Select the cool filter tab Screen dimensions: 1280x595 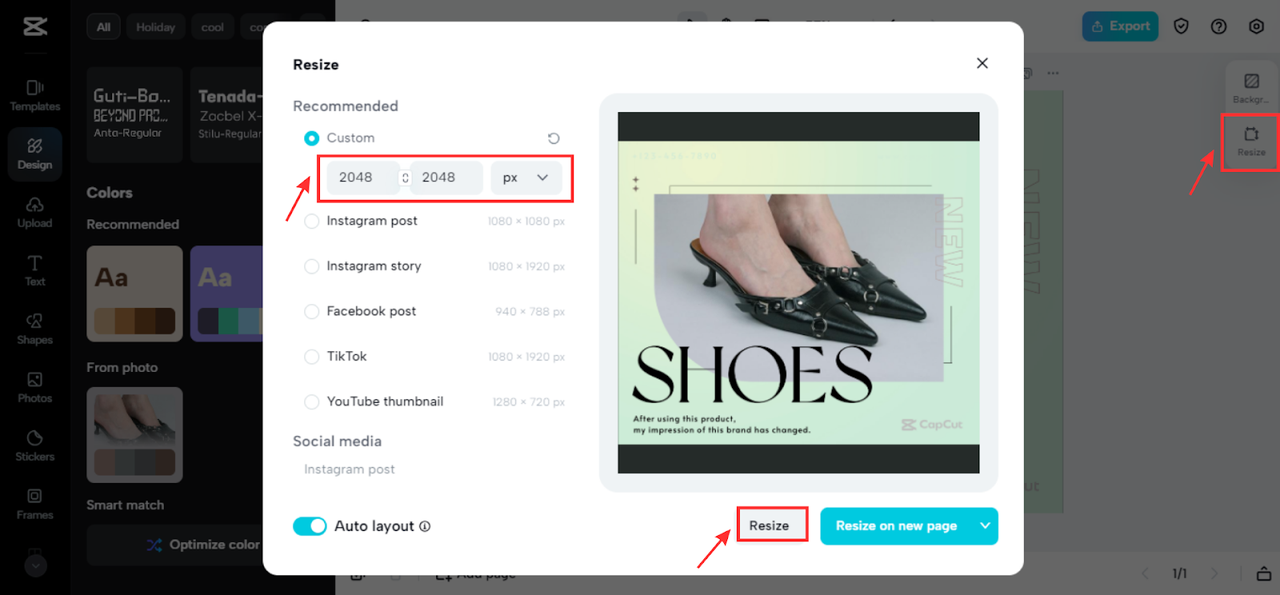click(213, 27)
